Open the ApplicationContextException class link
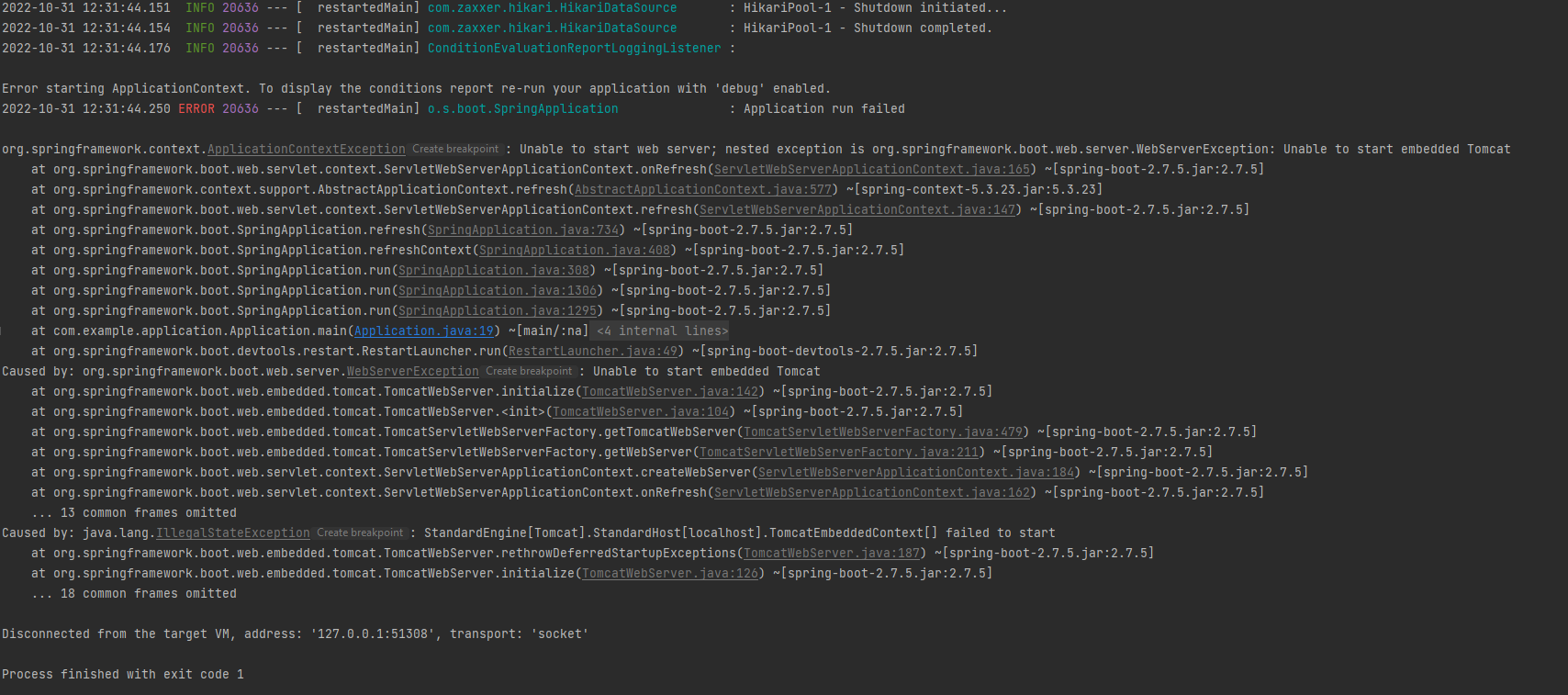This screenshot has width=1568, height=695. point(306,149)
